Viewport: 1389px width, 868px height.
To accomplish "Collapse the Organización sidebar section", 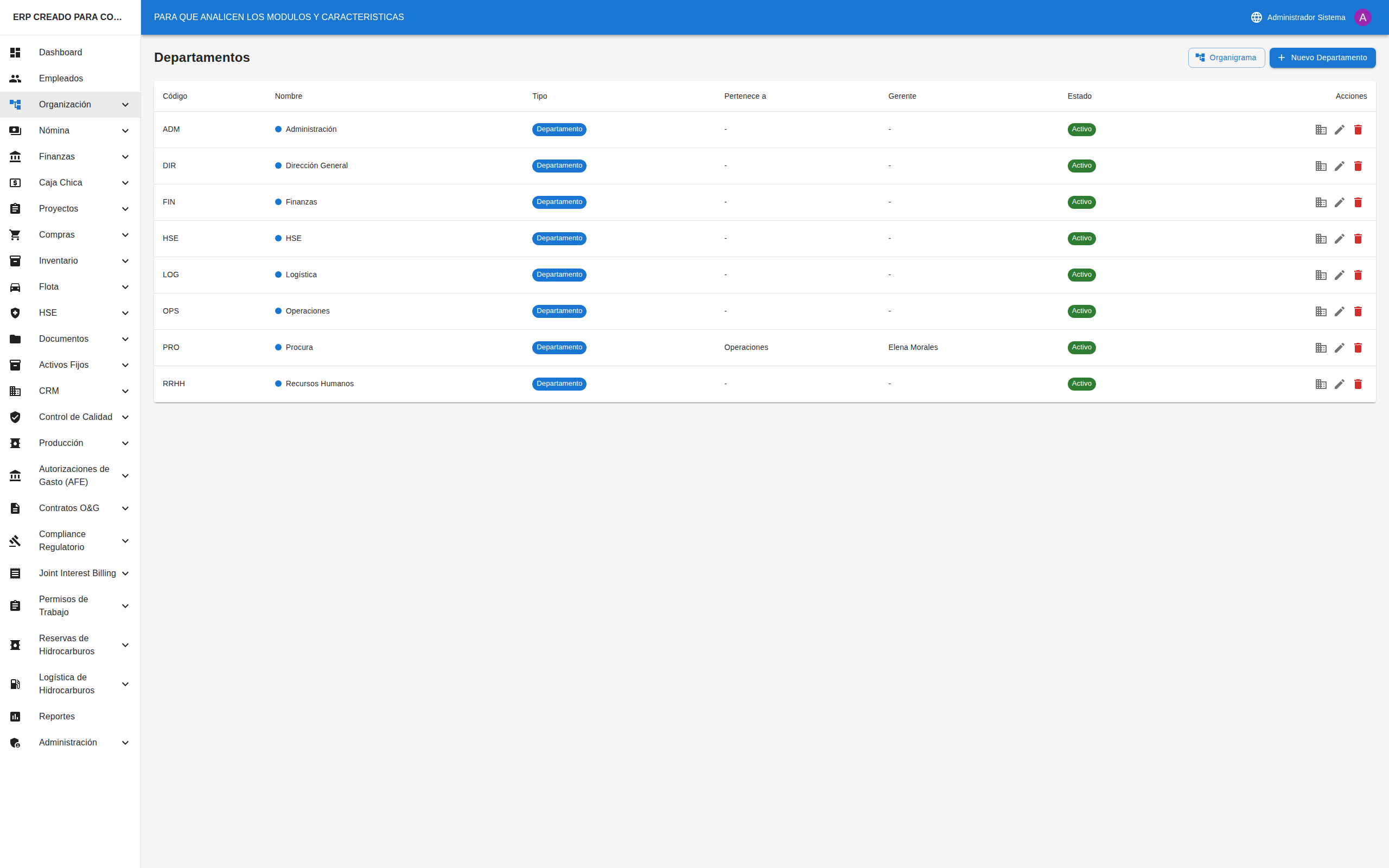I will [125, 105].
